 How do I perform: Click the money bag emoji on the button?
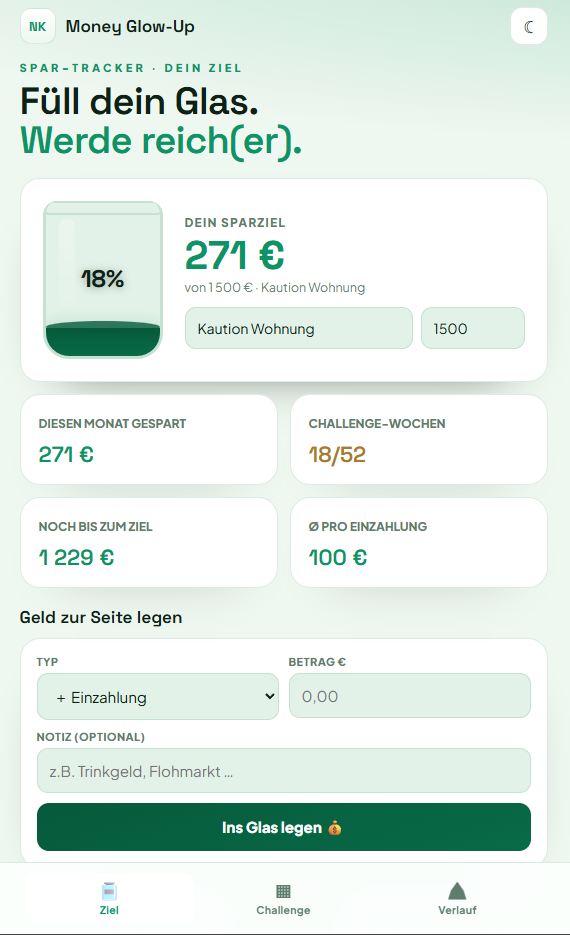(334, 828)
